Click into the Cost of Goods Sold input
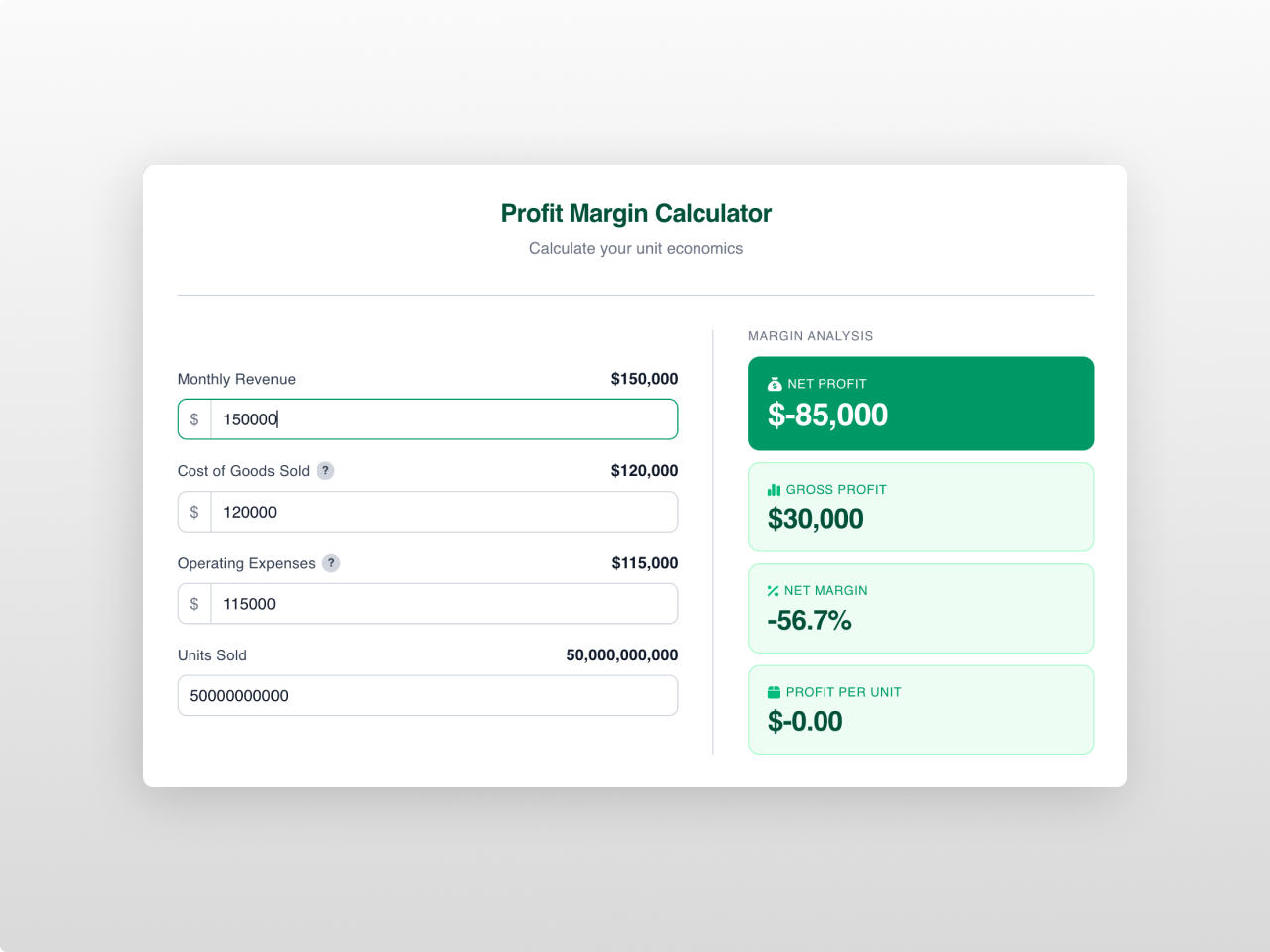This screenshot has height=952, width=1270. pos(443,512)
